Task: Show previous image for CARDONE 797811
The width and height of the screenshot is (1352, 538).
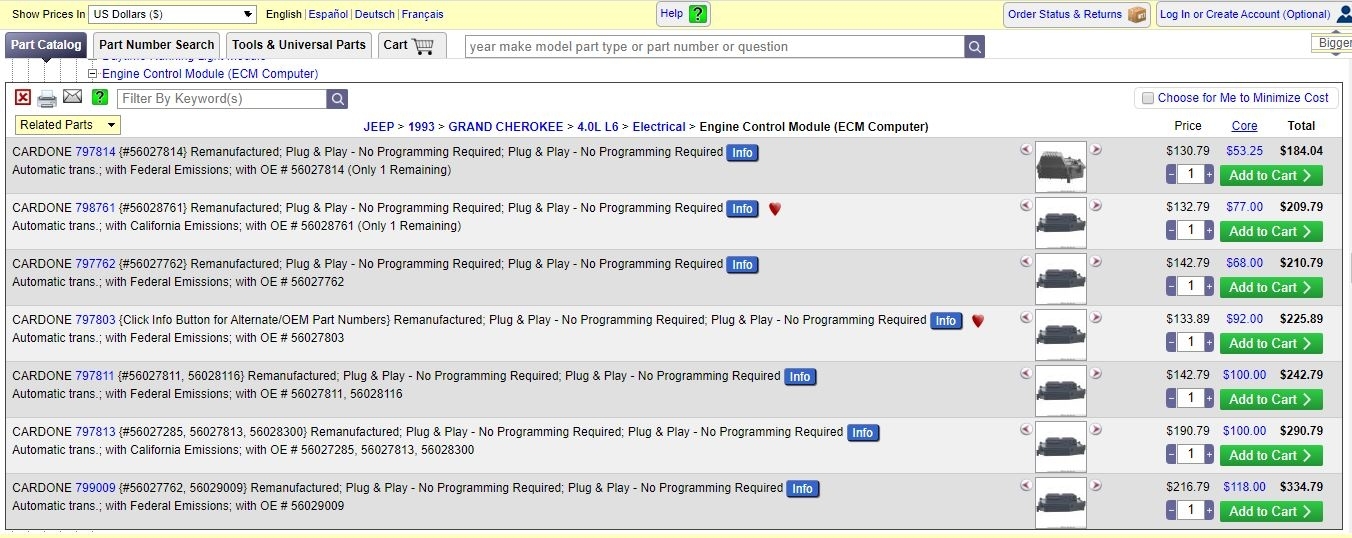Action: (1026, 374)
